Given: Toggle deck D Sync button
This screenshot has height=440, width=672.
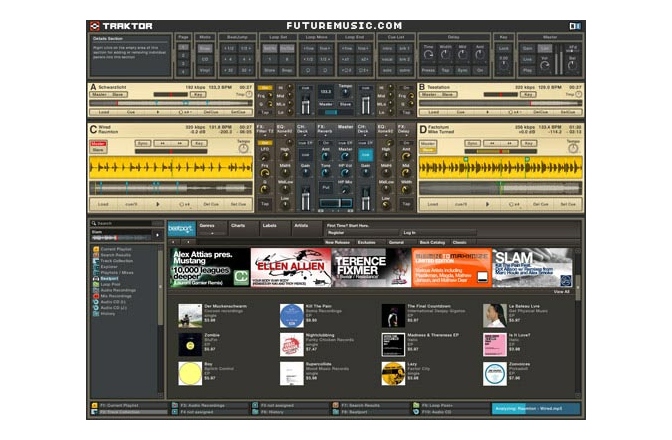Looking at the screenshot, I should point(472,143).
